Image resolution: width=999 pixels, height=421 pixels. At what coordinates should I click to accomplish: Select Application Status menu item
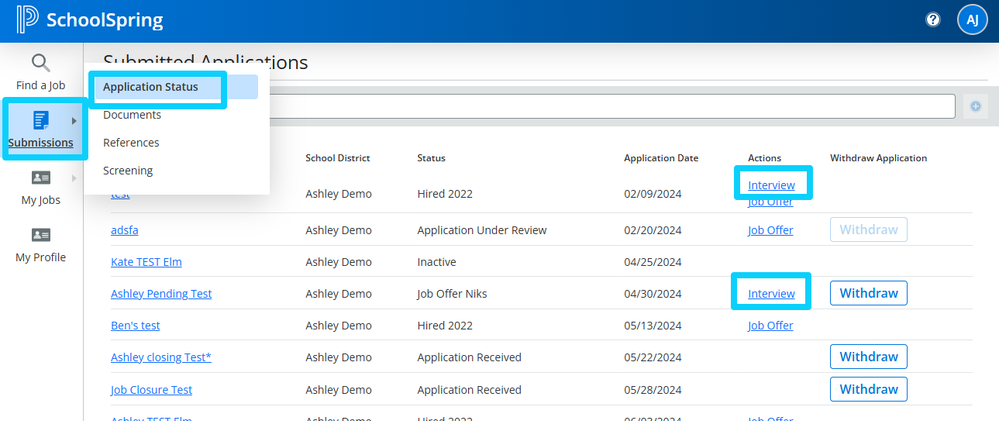pos(151,87)
